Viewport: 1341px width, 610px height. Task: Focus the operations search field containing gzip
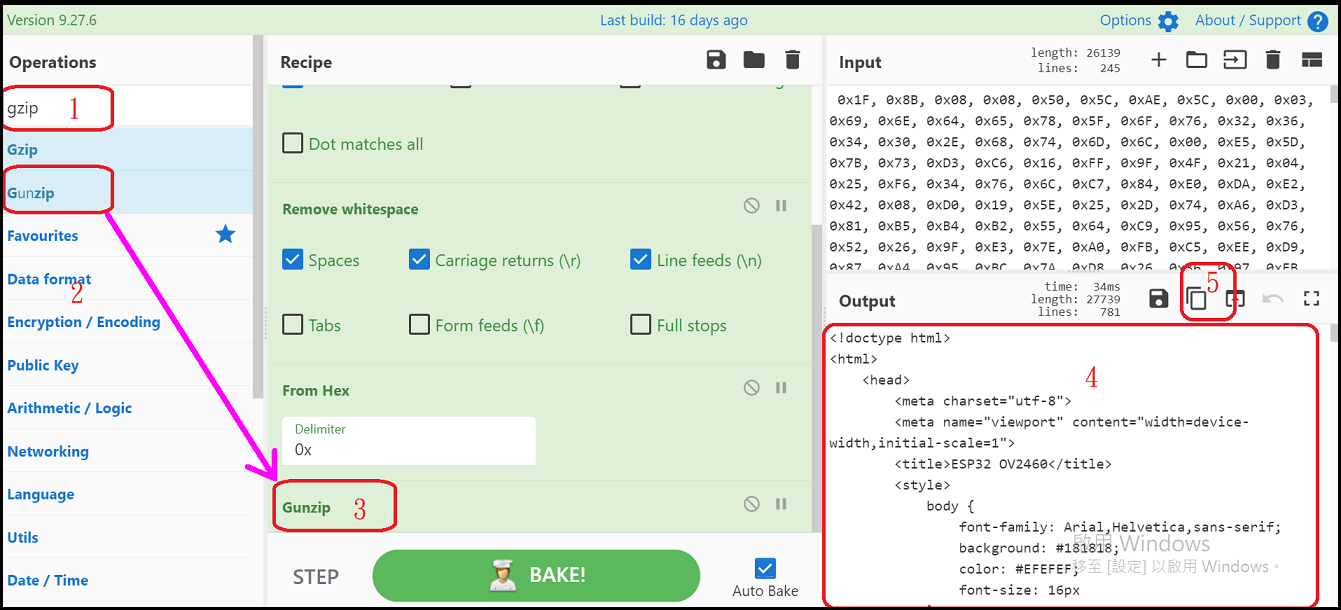[128, 108]
